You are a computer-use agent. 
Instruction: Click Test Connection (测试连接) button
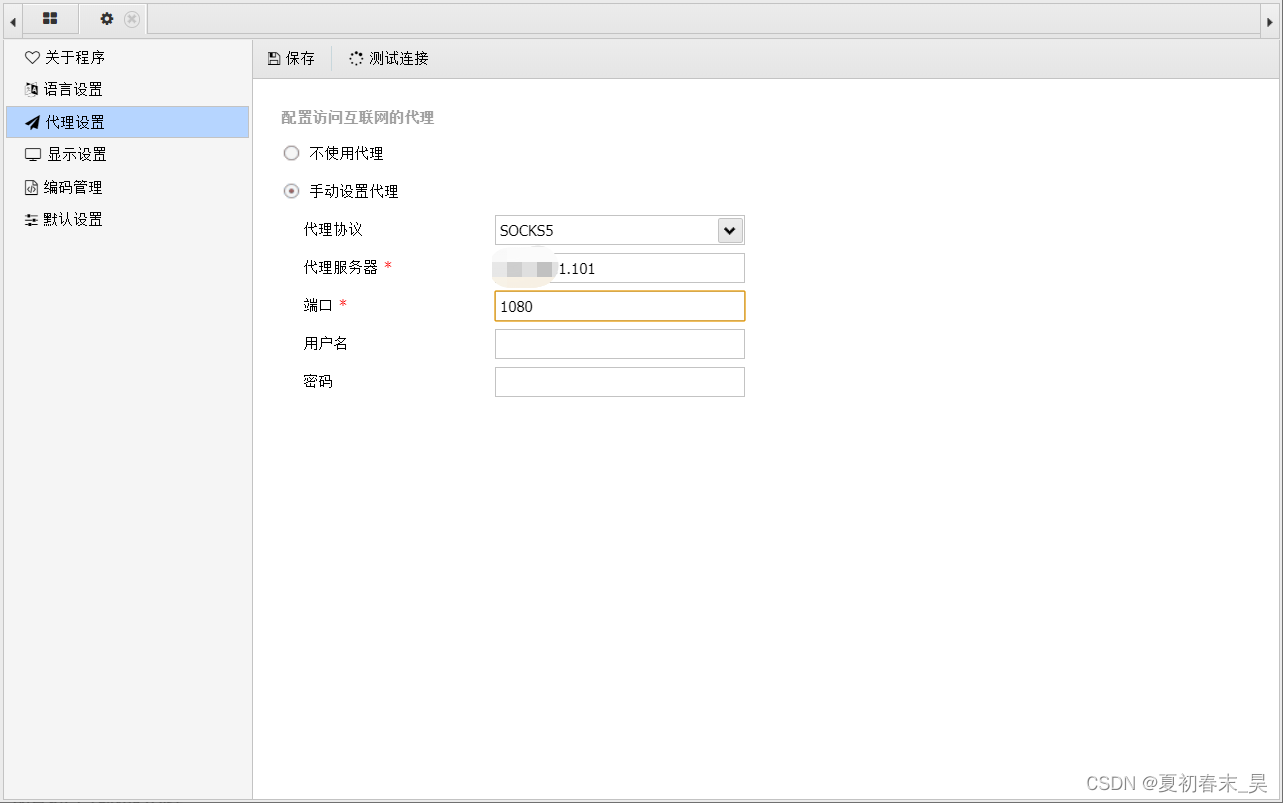pos(389,59)
